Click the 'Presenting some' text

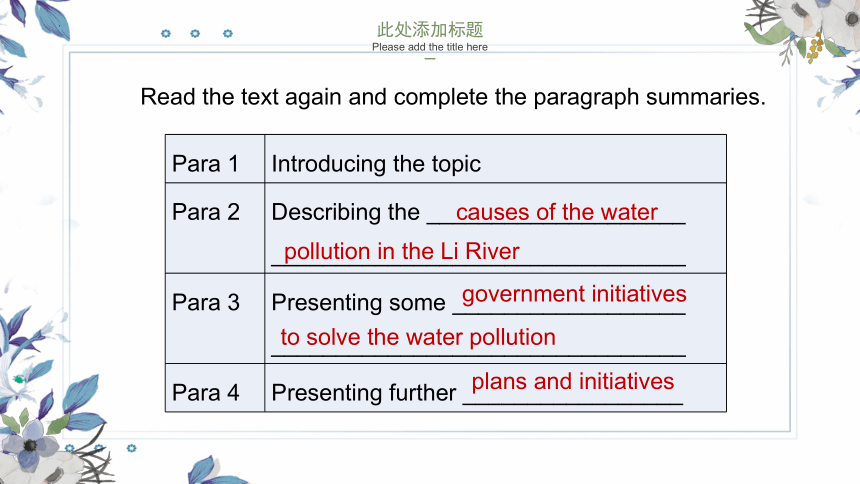[358, 303]
